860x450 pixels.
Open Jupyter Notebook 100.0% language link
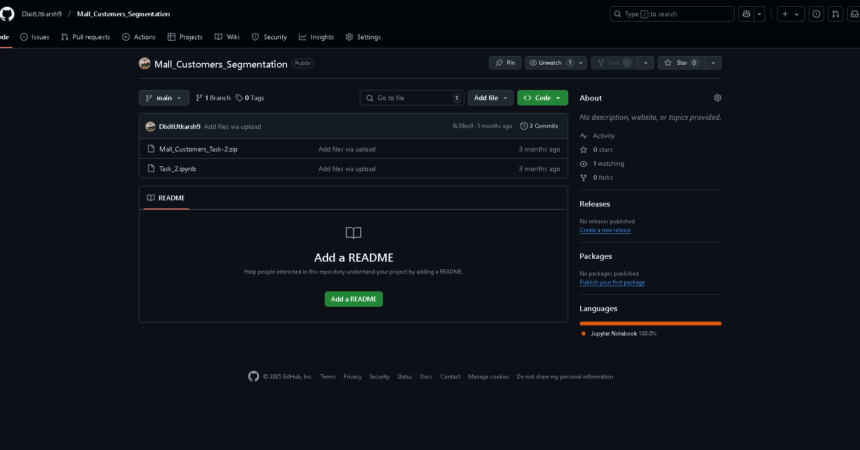click(619, 334)
